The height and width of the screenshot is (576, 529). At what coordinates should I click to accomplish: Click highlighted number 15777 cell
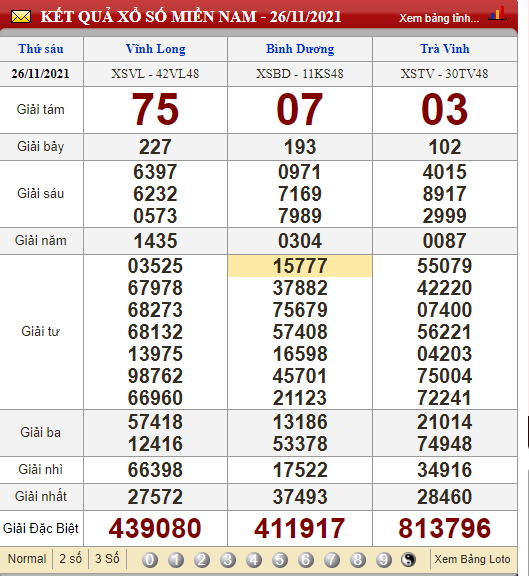pos(300,266)
